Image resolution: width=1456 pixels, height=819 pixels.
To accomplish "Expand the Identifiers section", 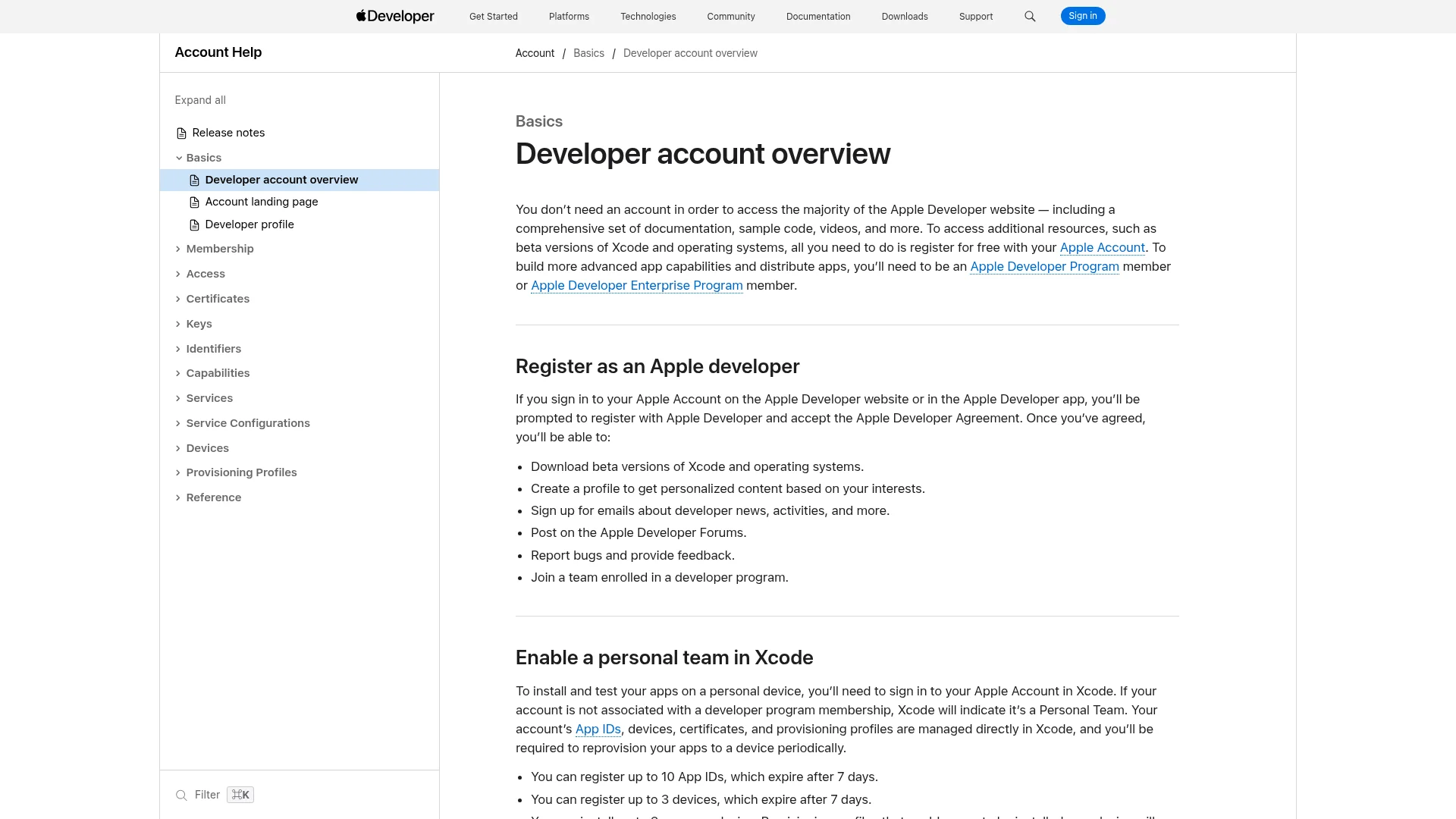I will coord(178,349).
